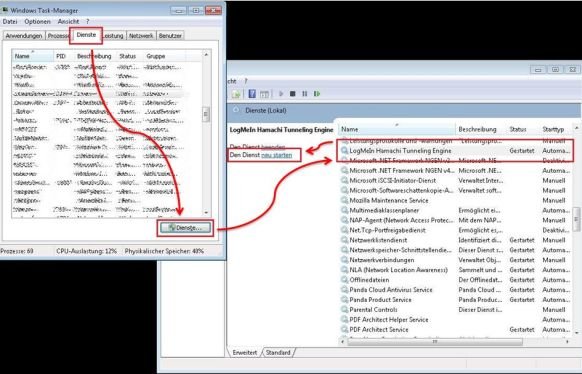Switch to the Leistung tab
582x374 pixels.
113,36
